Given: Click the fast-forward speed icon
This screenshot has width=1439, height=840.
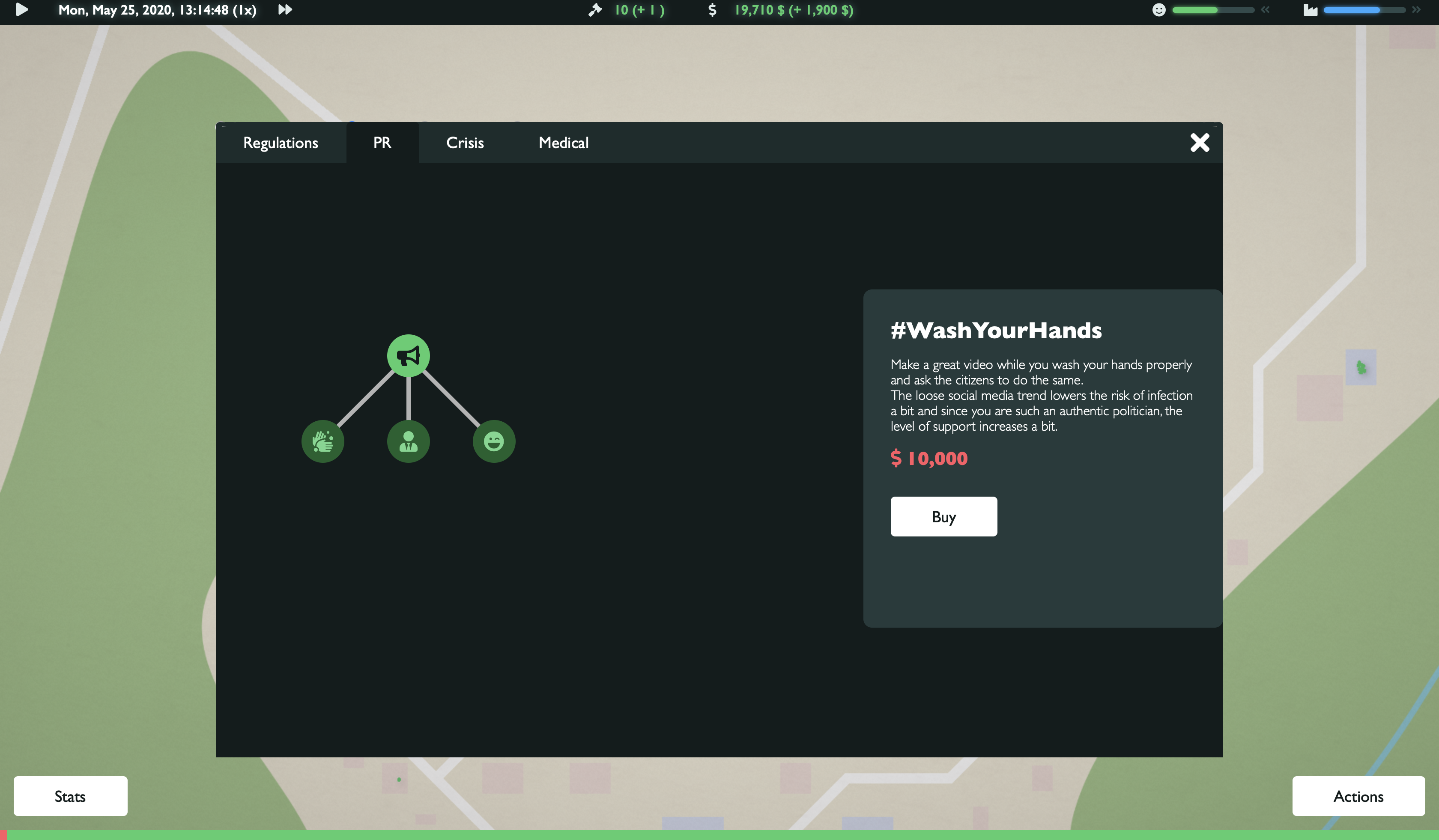Looking at the screenshot, I should point(285,10).
